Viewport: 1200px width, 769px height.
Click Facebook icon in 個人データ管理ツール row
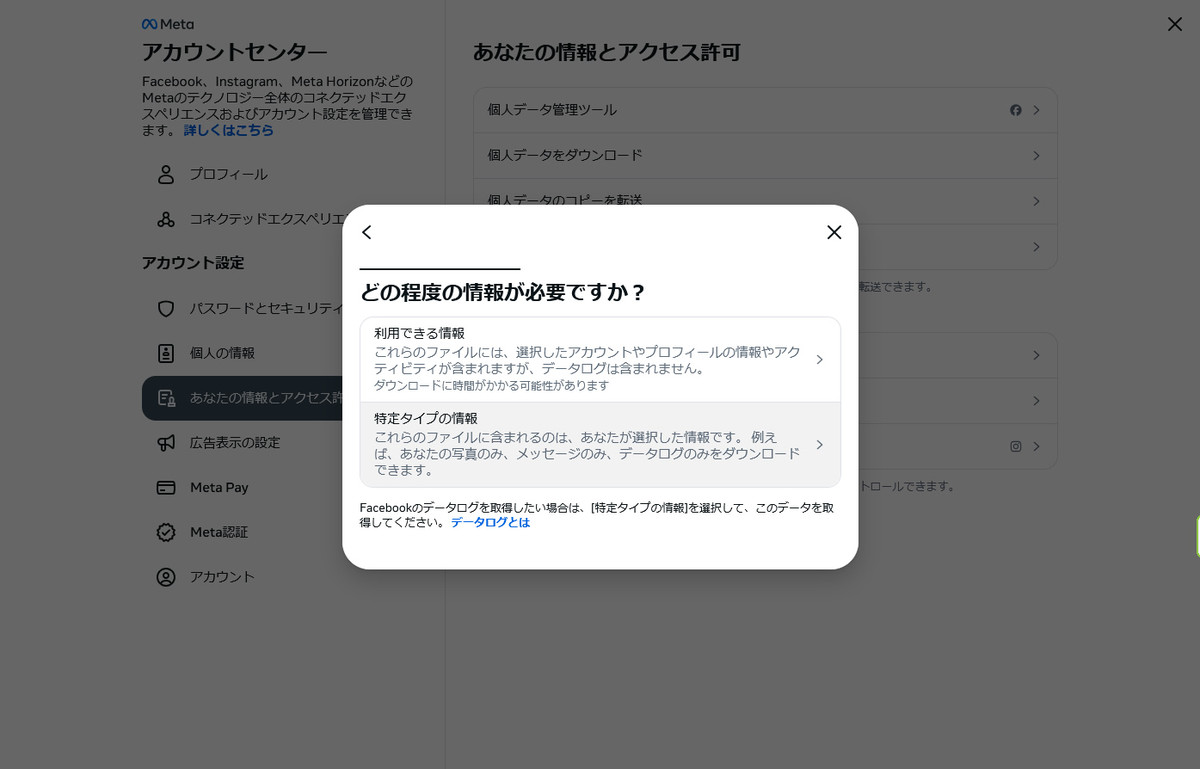tap(1016, 110)
